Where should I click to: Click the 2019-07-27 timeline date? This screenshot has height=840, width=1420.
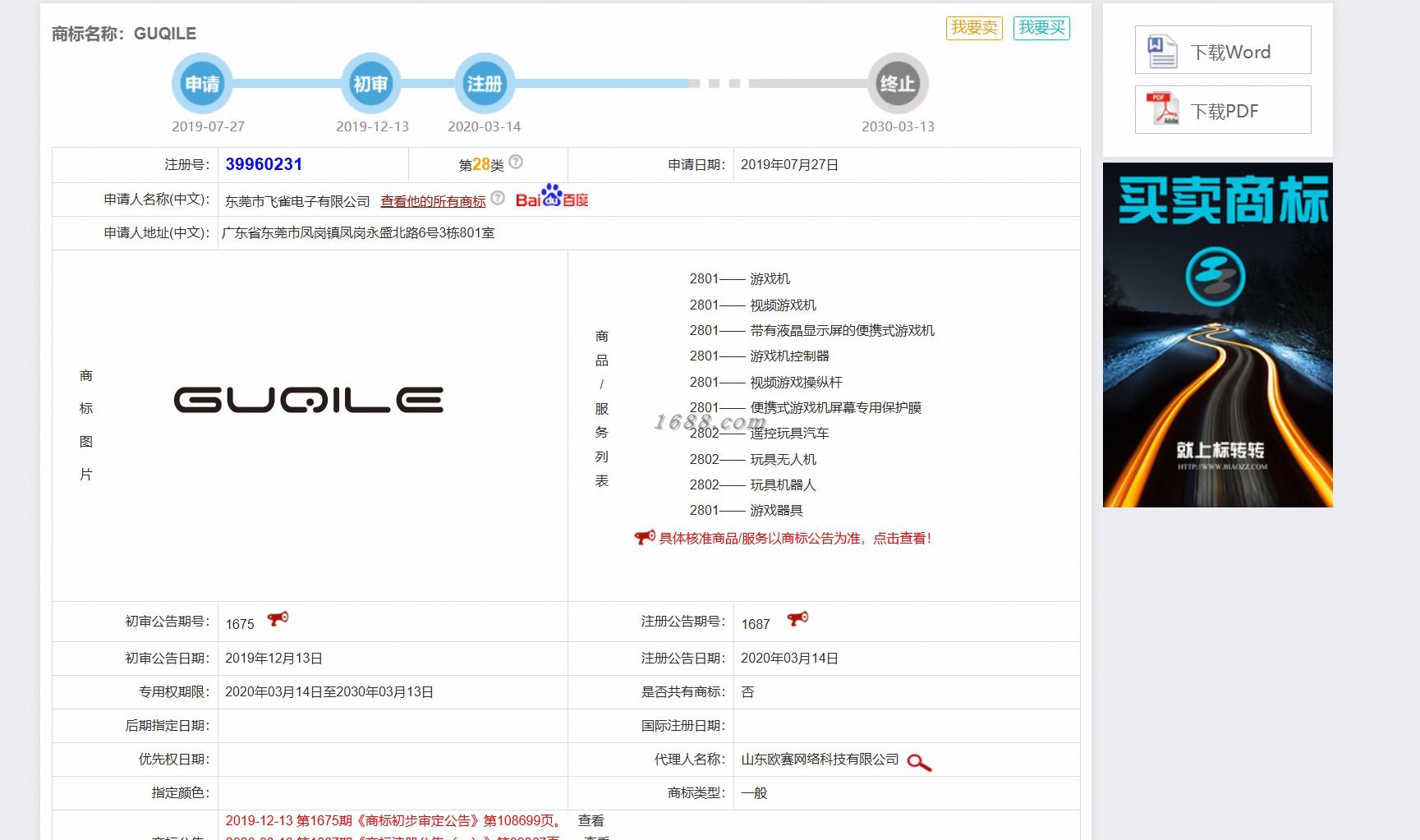click(x=208, y=126)
